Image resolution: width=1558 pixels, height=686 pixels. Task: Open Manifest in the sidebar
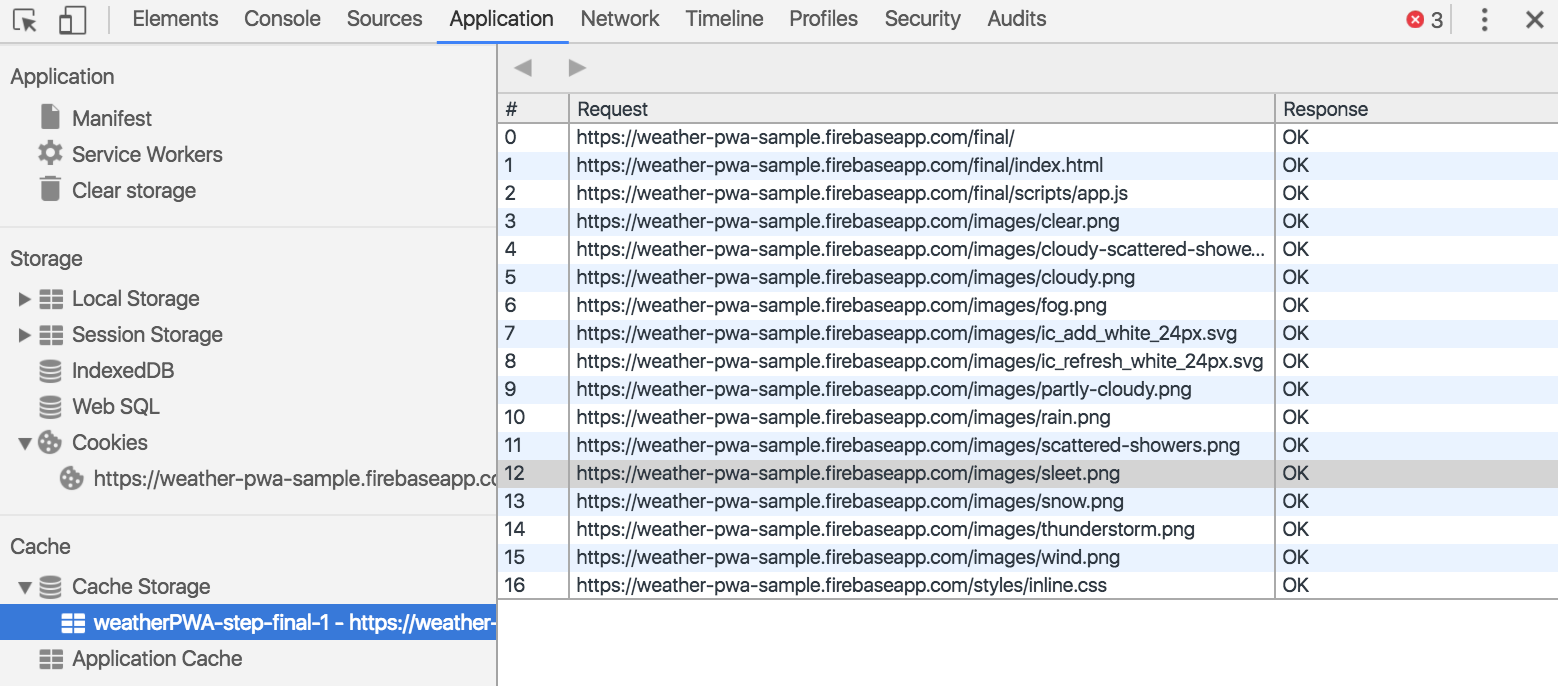112,118
